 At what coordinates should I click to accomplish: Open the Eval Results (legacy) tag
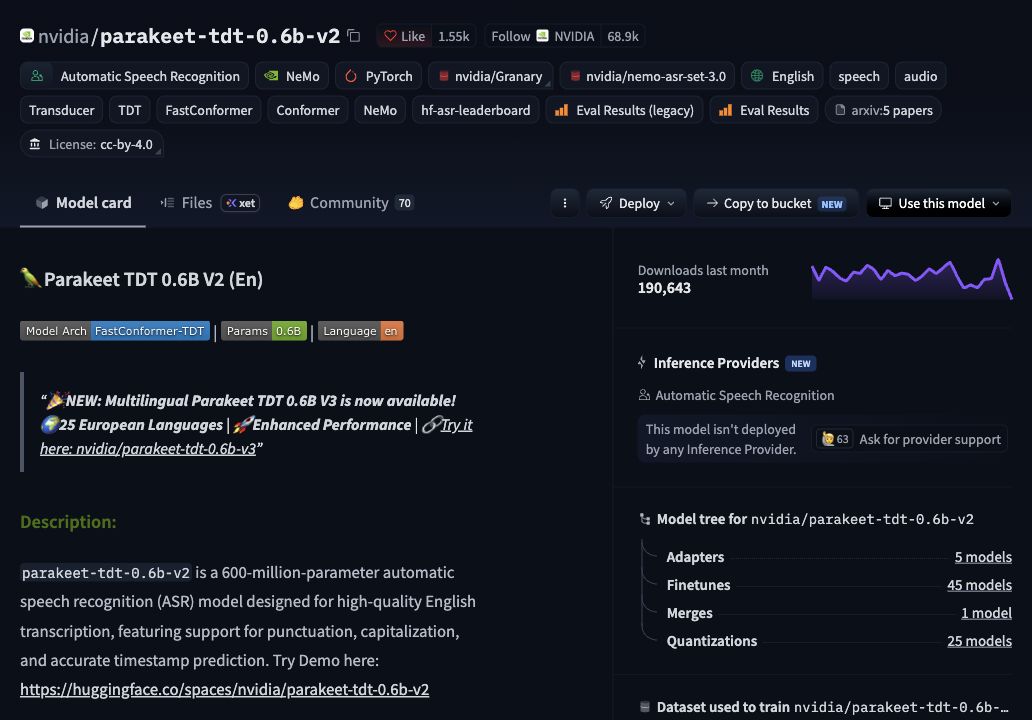point(624,111)
